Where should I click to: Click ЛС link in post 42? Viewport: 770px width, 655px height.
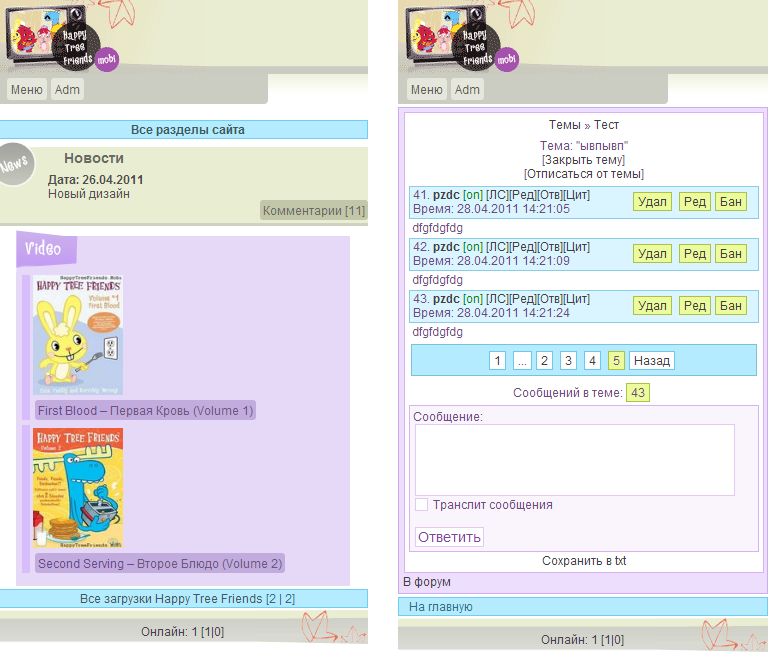click(497, 247)
